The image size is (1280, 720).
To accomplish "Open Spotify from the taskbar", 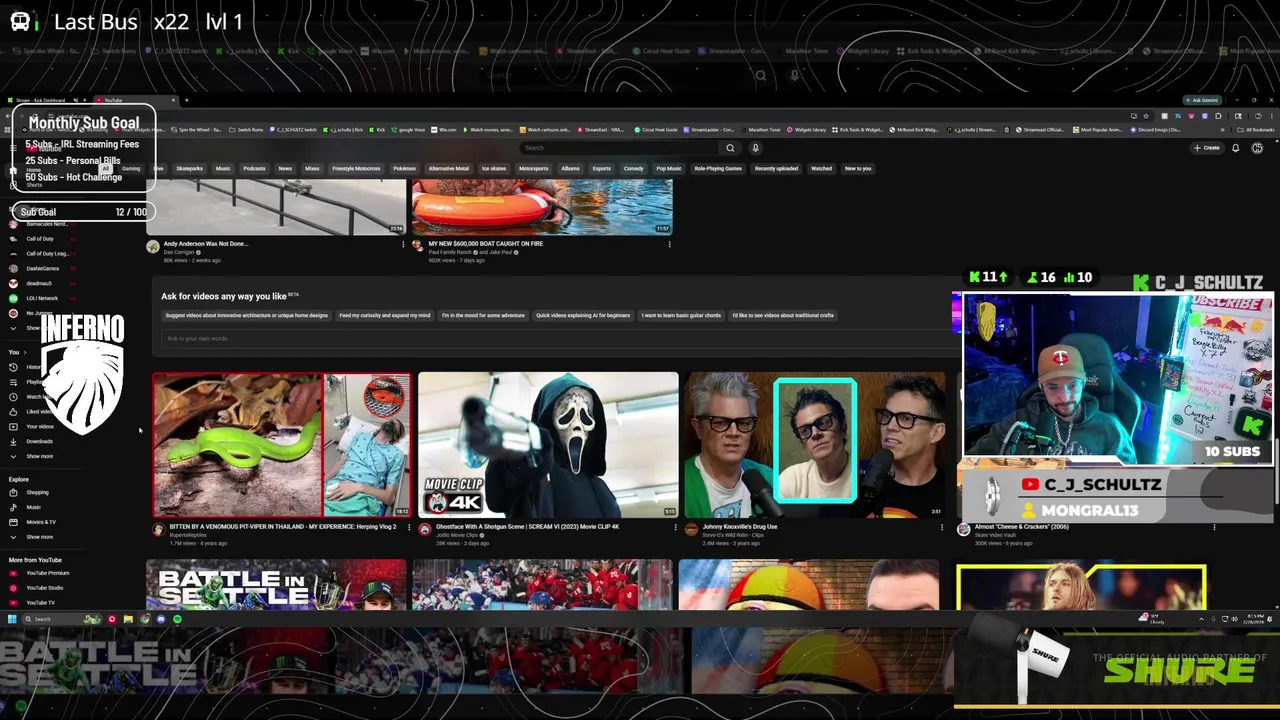I will (177, 619).
